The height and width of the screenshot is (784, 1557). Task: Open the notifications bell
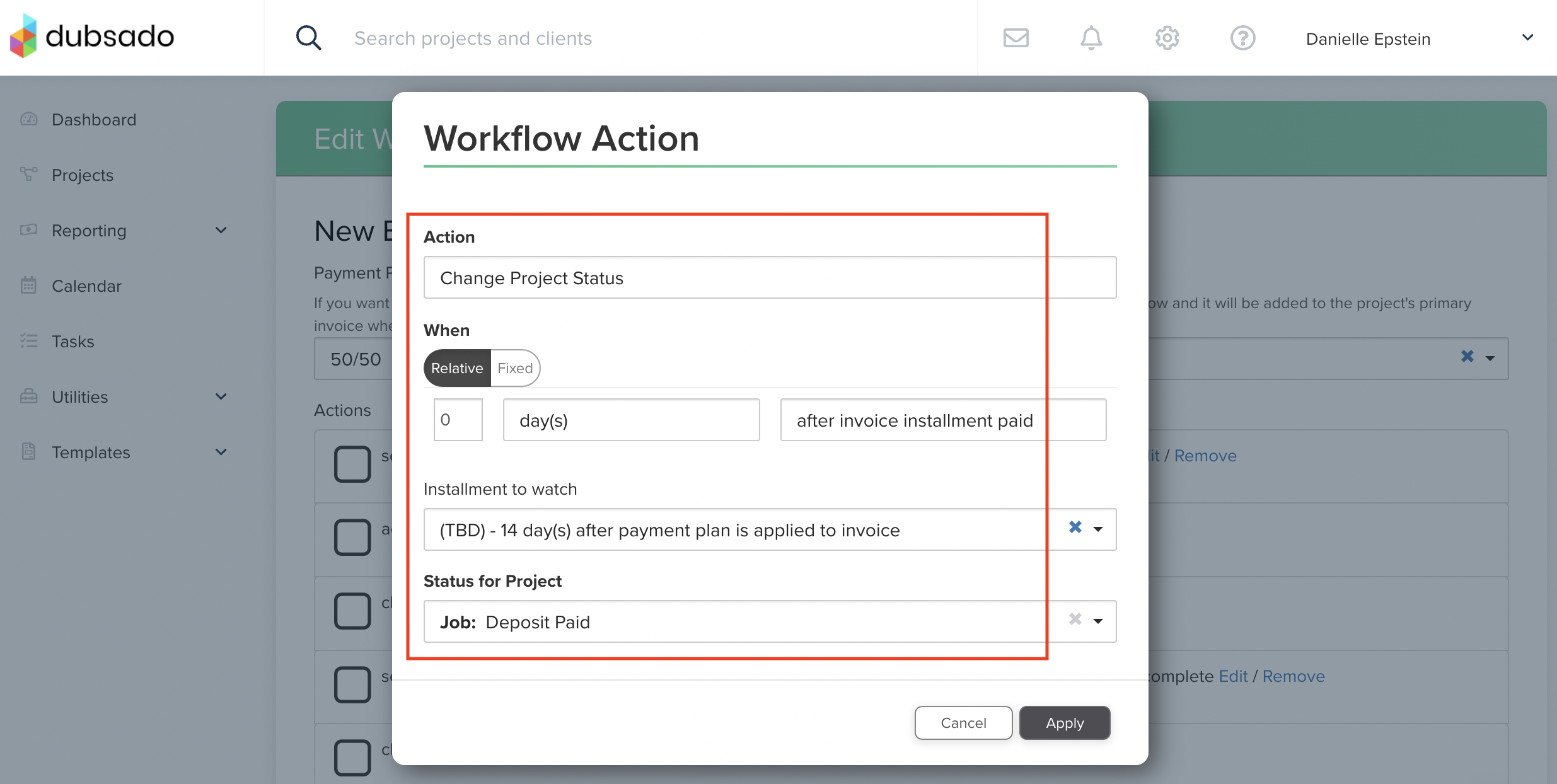pyautogui.click(x=1091, y=38)
